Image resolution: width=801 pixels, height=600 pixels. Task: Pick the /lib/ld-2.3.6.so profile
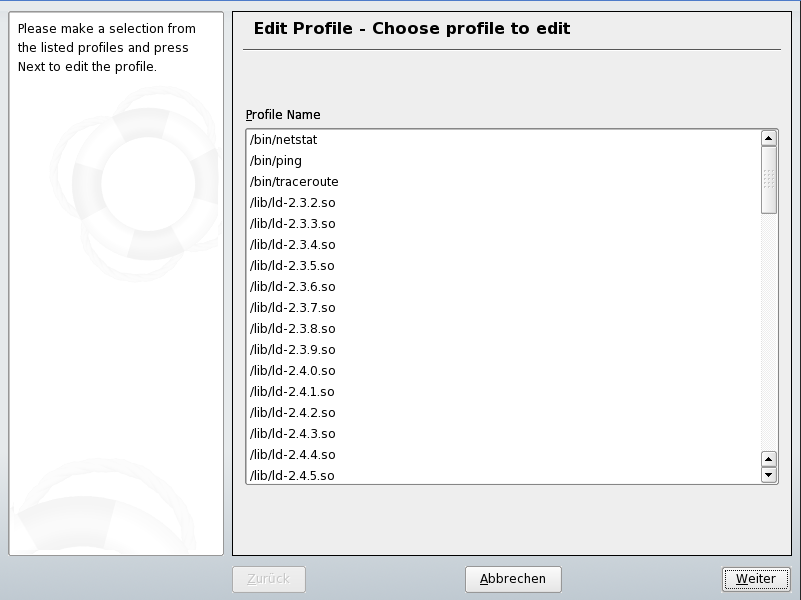[293, 286]
